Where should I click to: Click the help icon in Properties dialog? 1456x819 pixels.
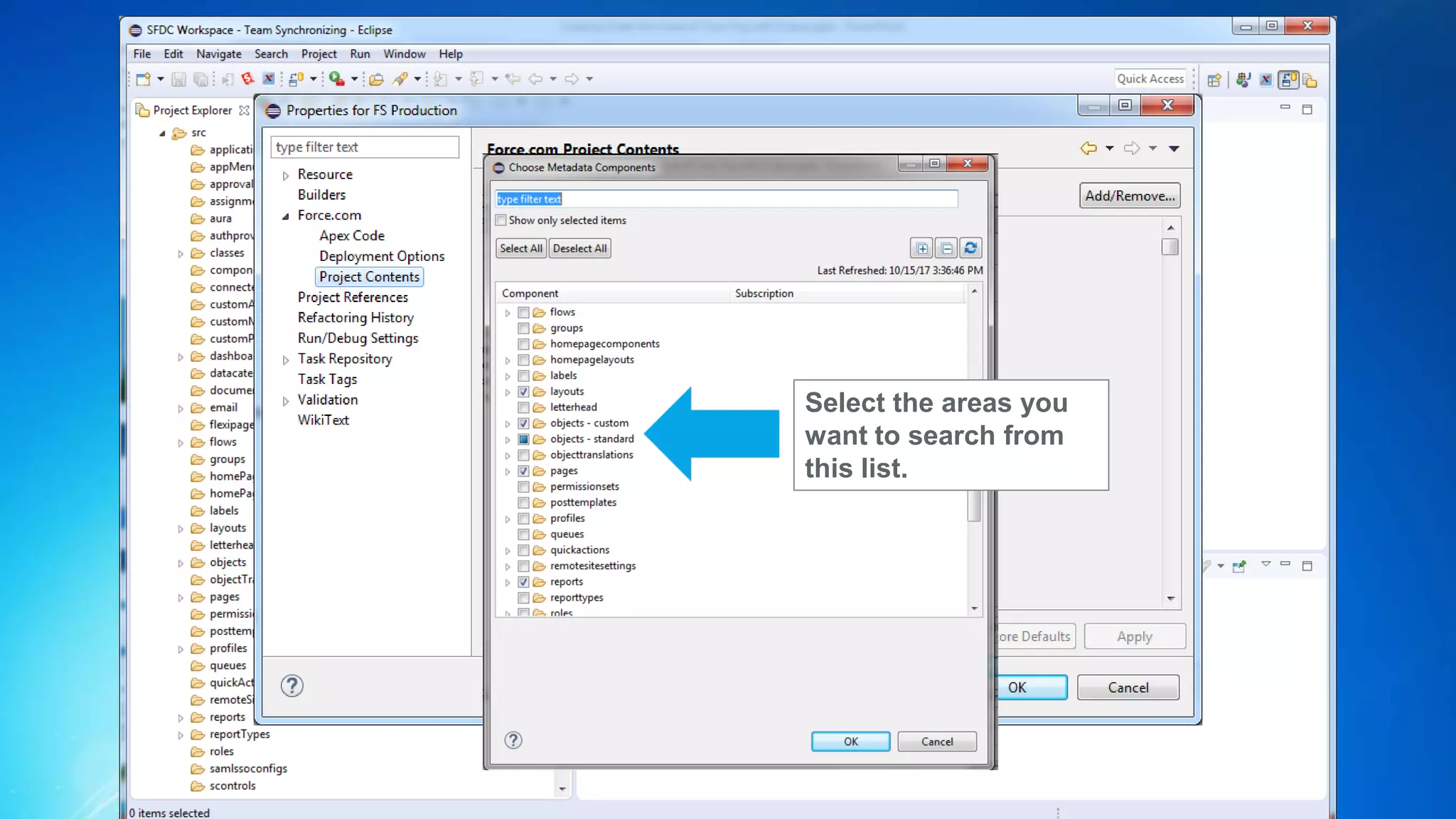292,685
